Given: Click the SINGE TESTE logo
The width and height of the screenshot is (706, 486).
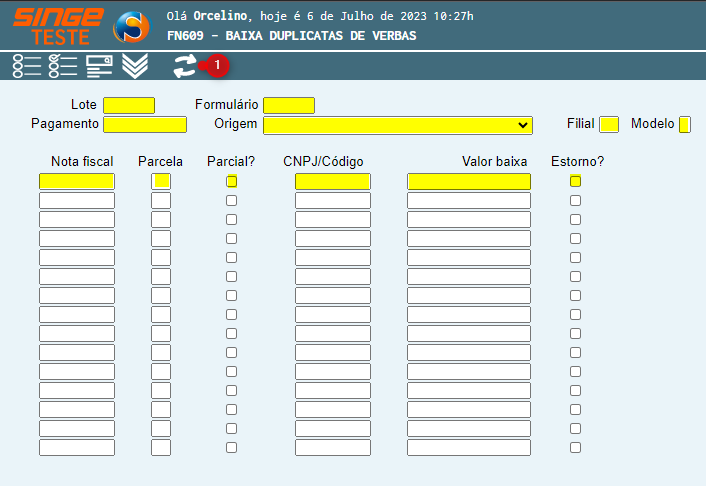Looking at the screenshot, I should (58, 26).
